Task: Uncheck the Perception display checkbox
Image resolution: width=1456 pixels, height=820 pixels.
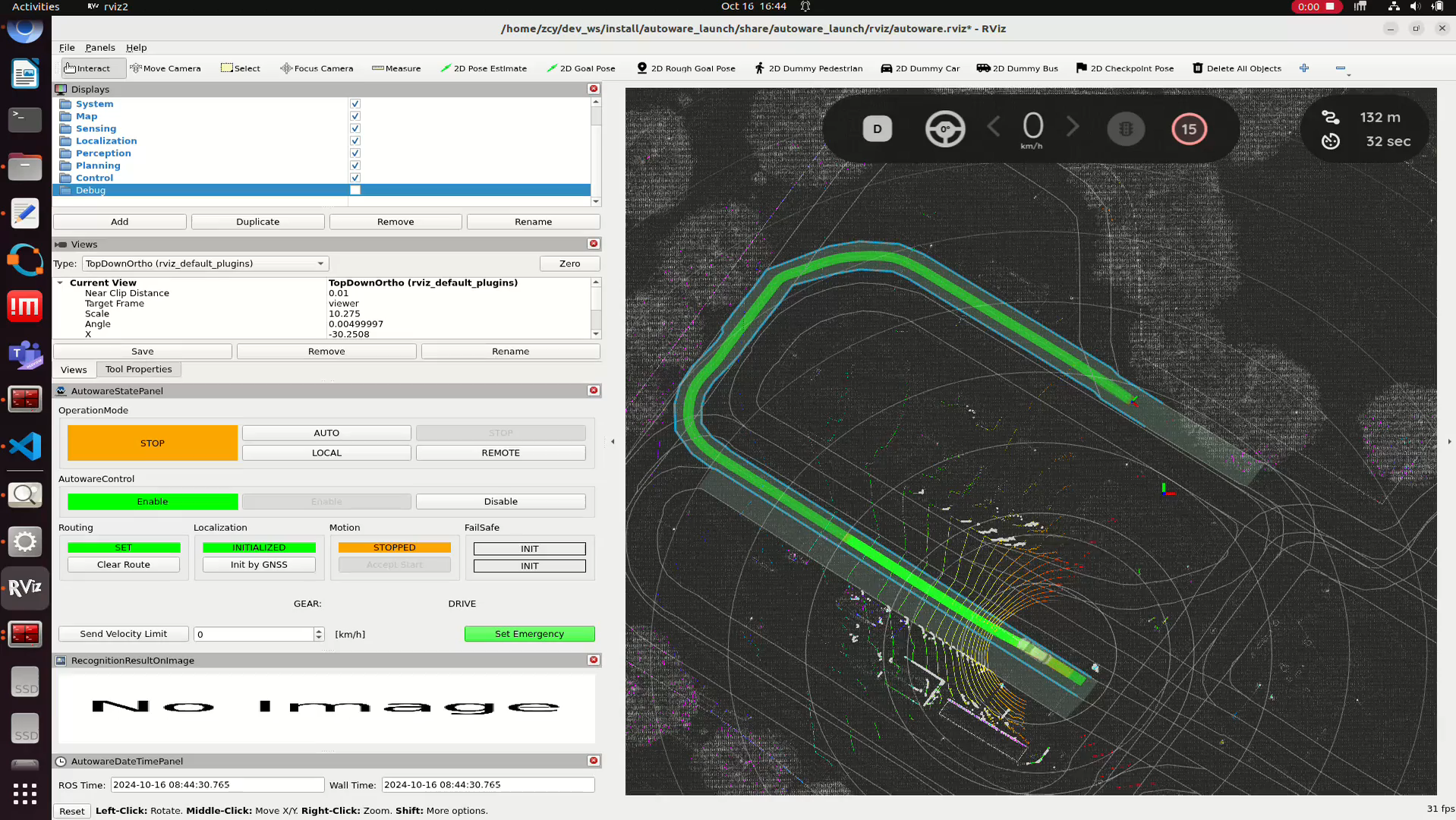Action: [355, 153]
